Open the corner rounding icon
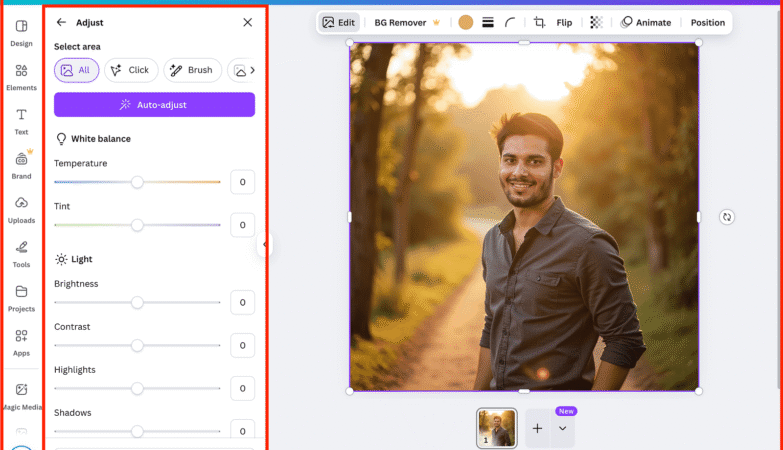783x450 pixels. (x=509, y=22)
